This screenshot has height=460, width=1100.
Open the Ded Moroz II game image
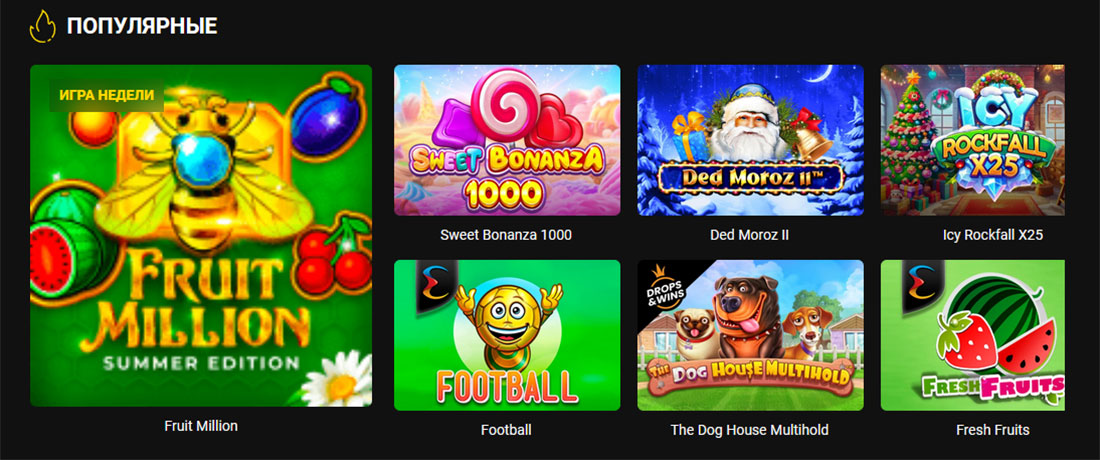[751, 140]
